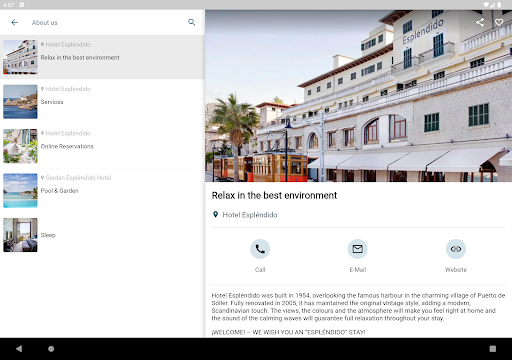This screenshot has height=360, width=512.
Task: Open the Online Reservations entry
Action: coord(102,146)
